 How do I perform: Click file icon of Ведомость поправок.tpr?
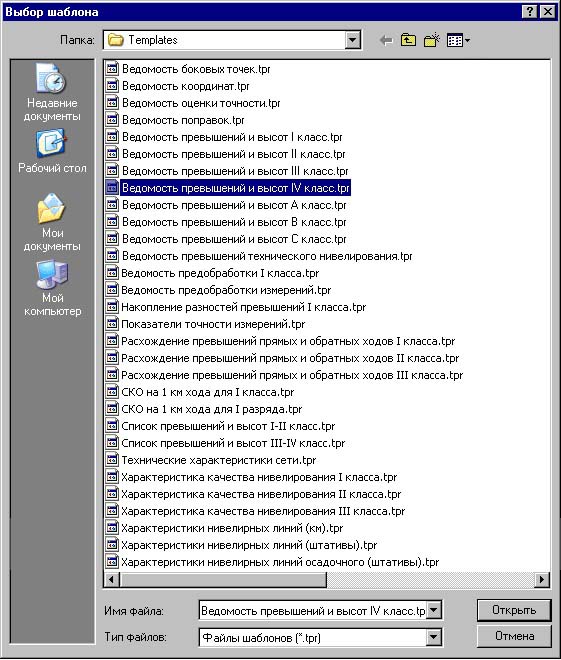(x=112, y=120)
